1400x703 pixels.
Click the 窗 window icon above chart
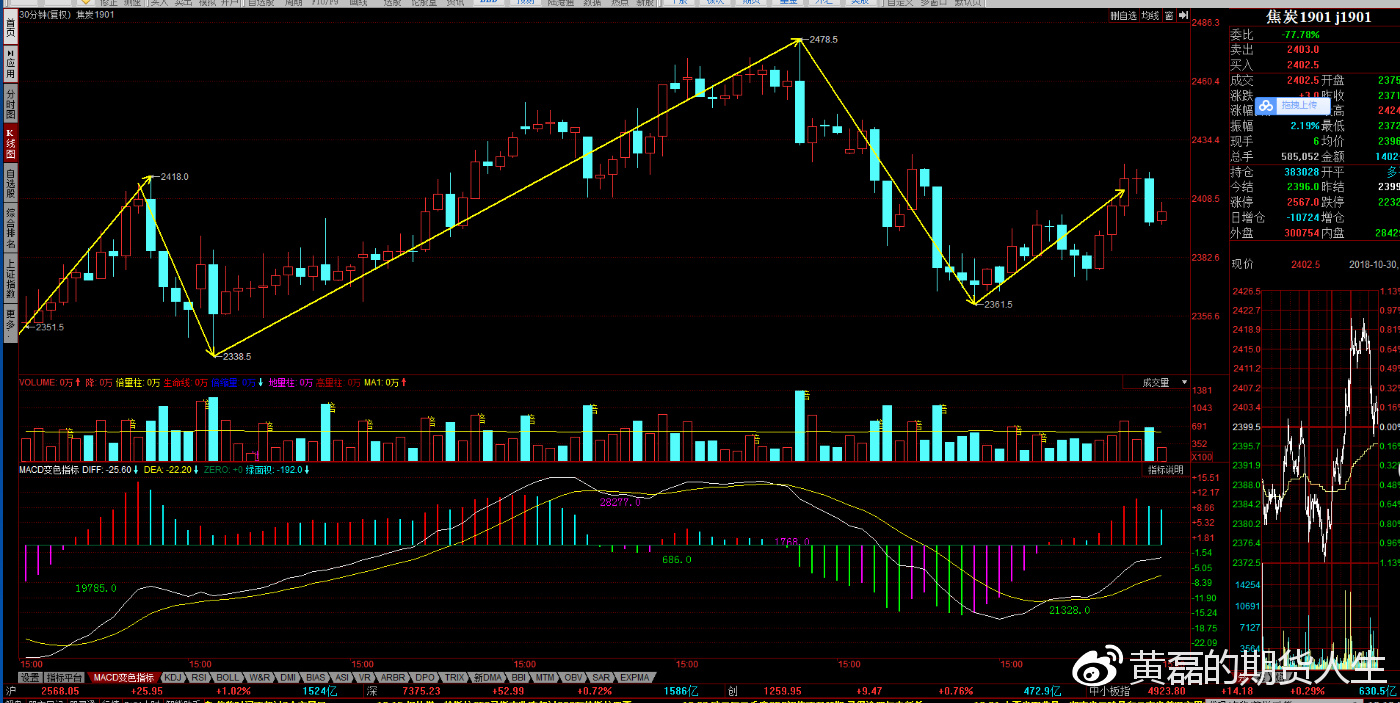pyautogui.click(x=1169, y=15)
